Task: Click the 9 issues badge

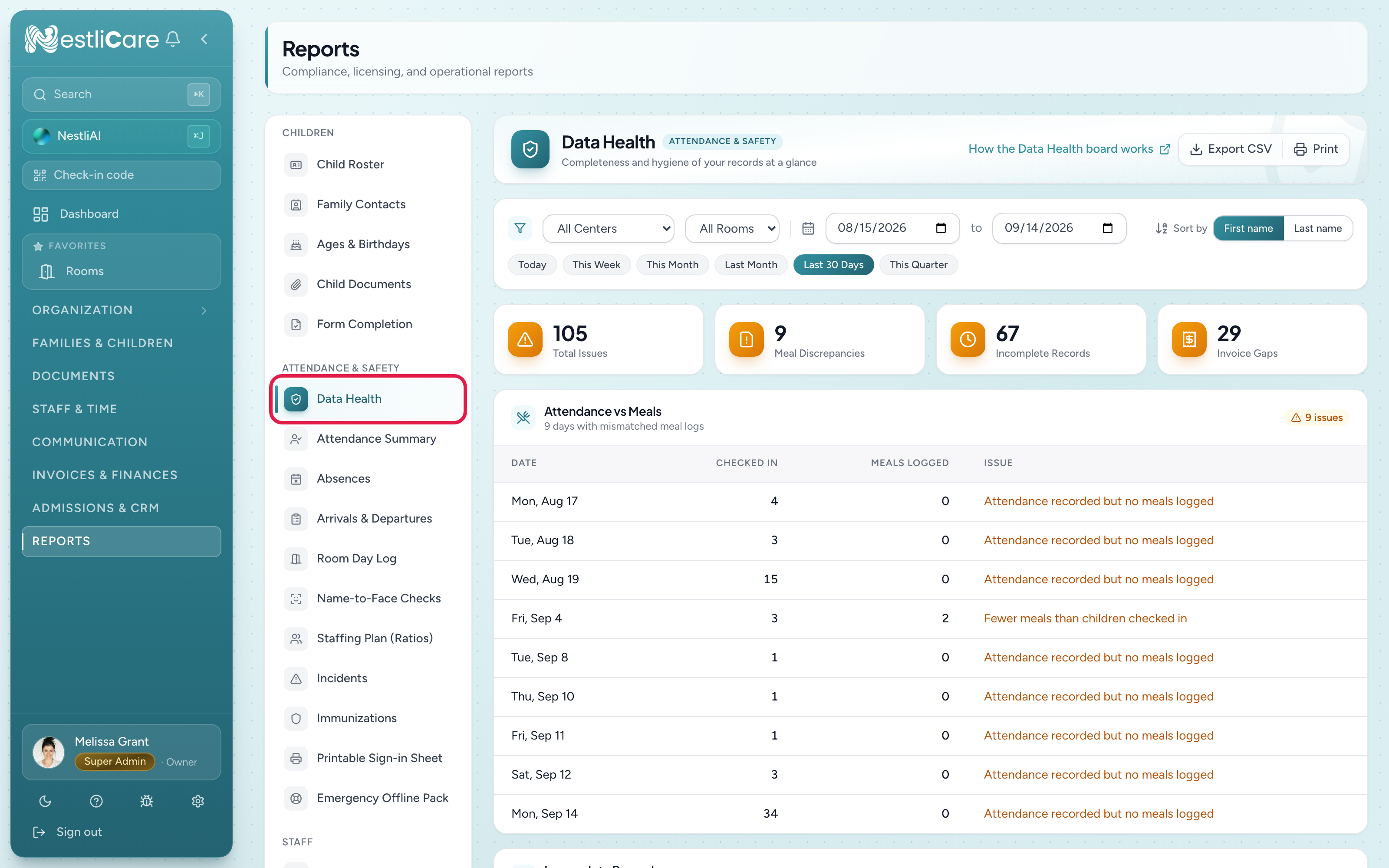Action: pos(1317,418)
